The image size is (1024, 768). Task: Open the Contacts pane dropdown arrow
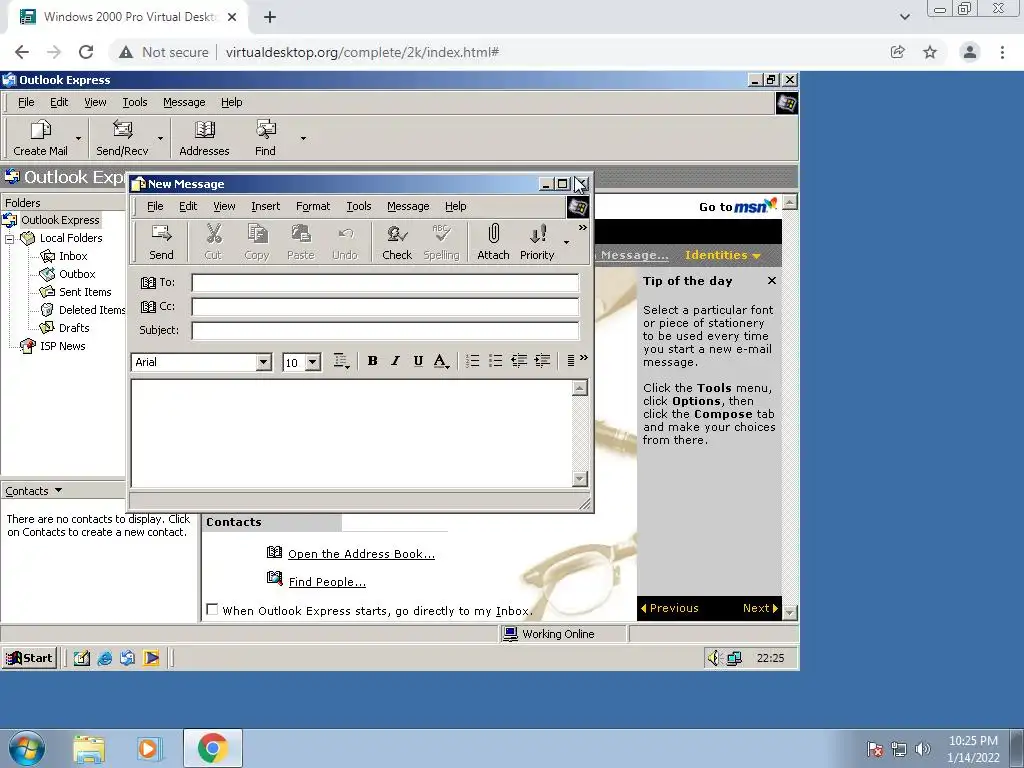coord(58,490)
